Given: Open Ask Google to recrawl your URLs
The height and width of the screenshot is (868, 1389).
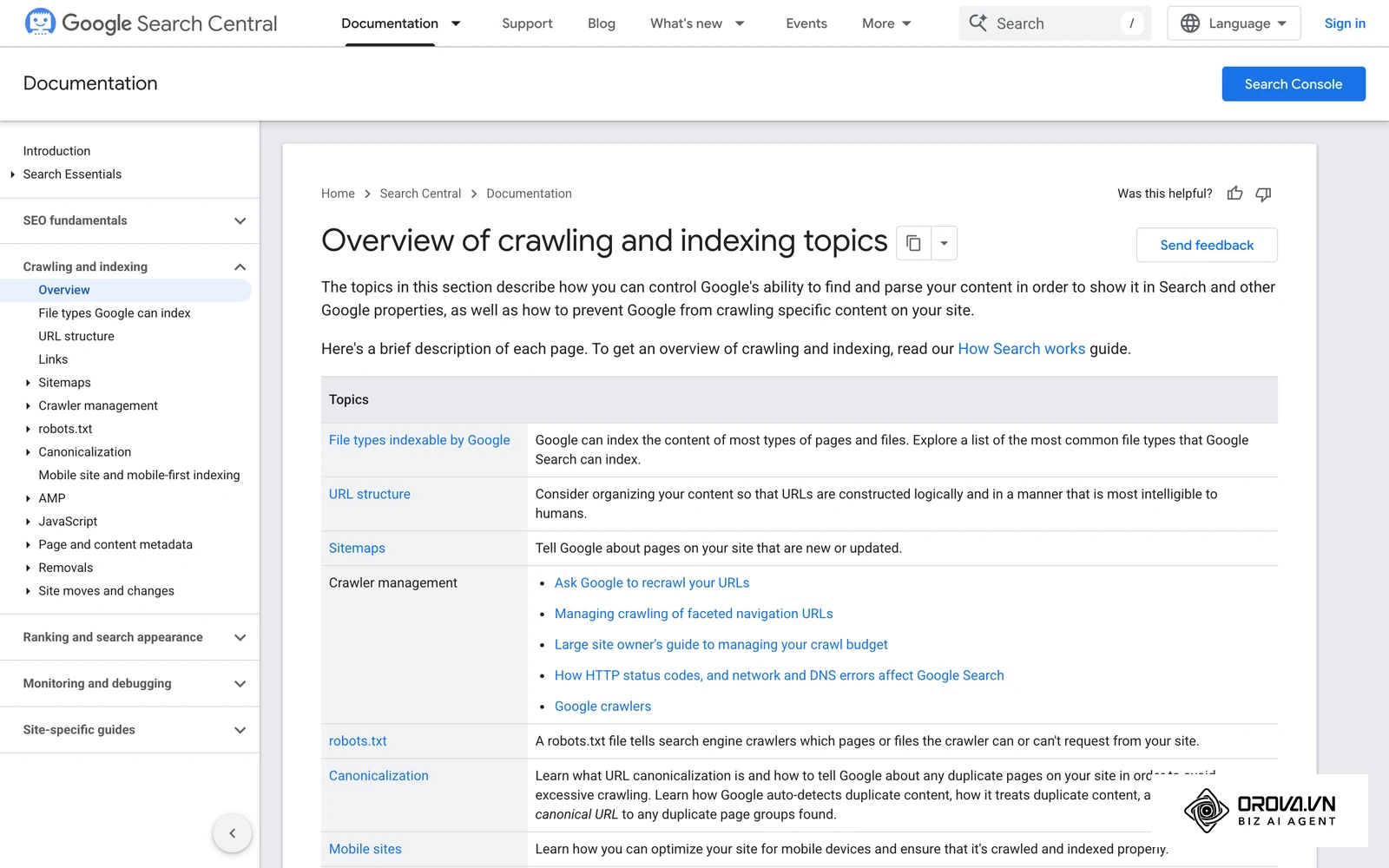Looking at the screenshot, I should pos(652,583).
